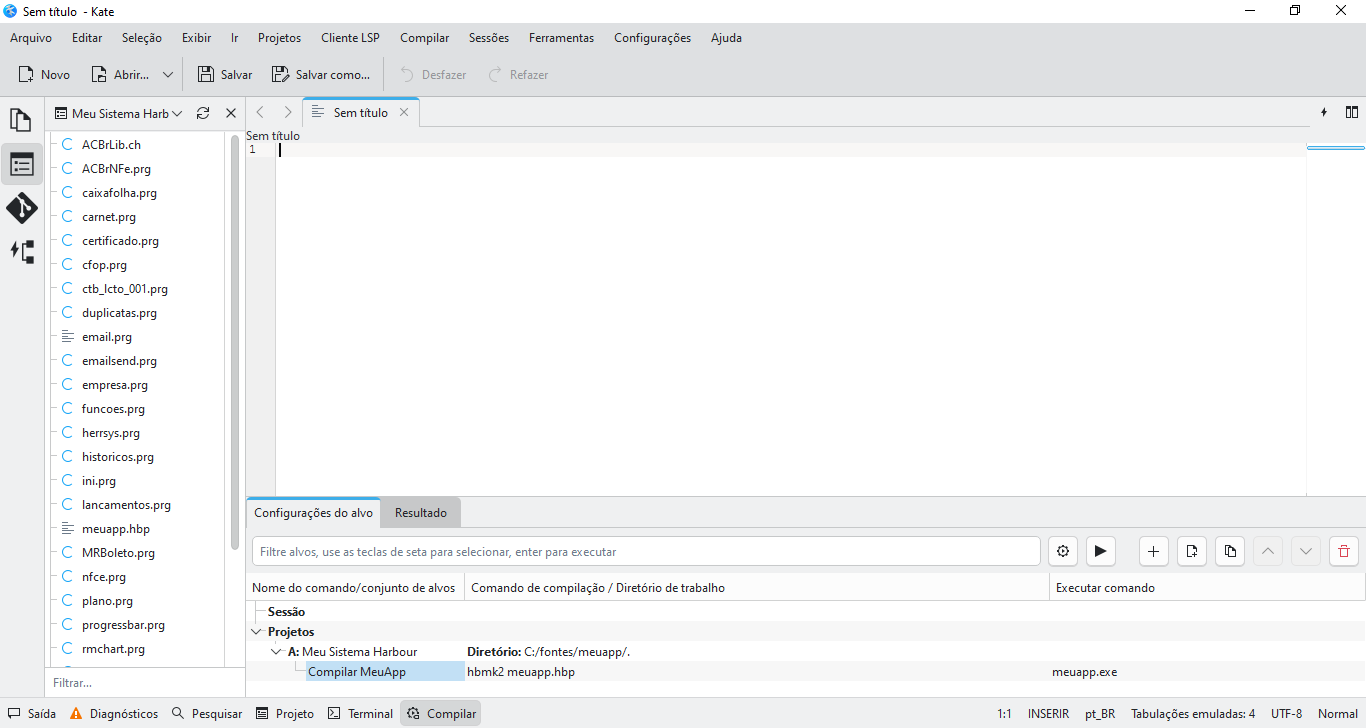Open build target settings gear icon
This screenshot has width=1366, height=728.
[x=1063, y=551]
